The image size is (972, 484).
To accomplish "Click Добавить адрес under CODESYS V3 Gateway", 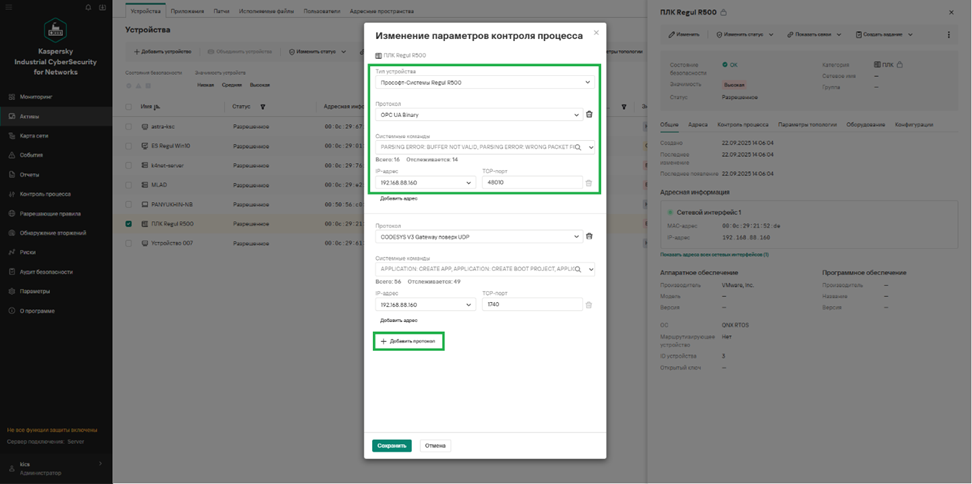I will 399,320.
